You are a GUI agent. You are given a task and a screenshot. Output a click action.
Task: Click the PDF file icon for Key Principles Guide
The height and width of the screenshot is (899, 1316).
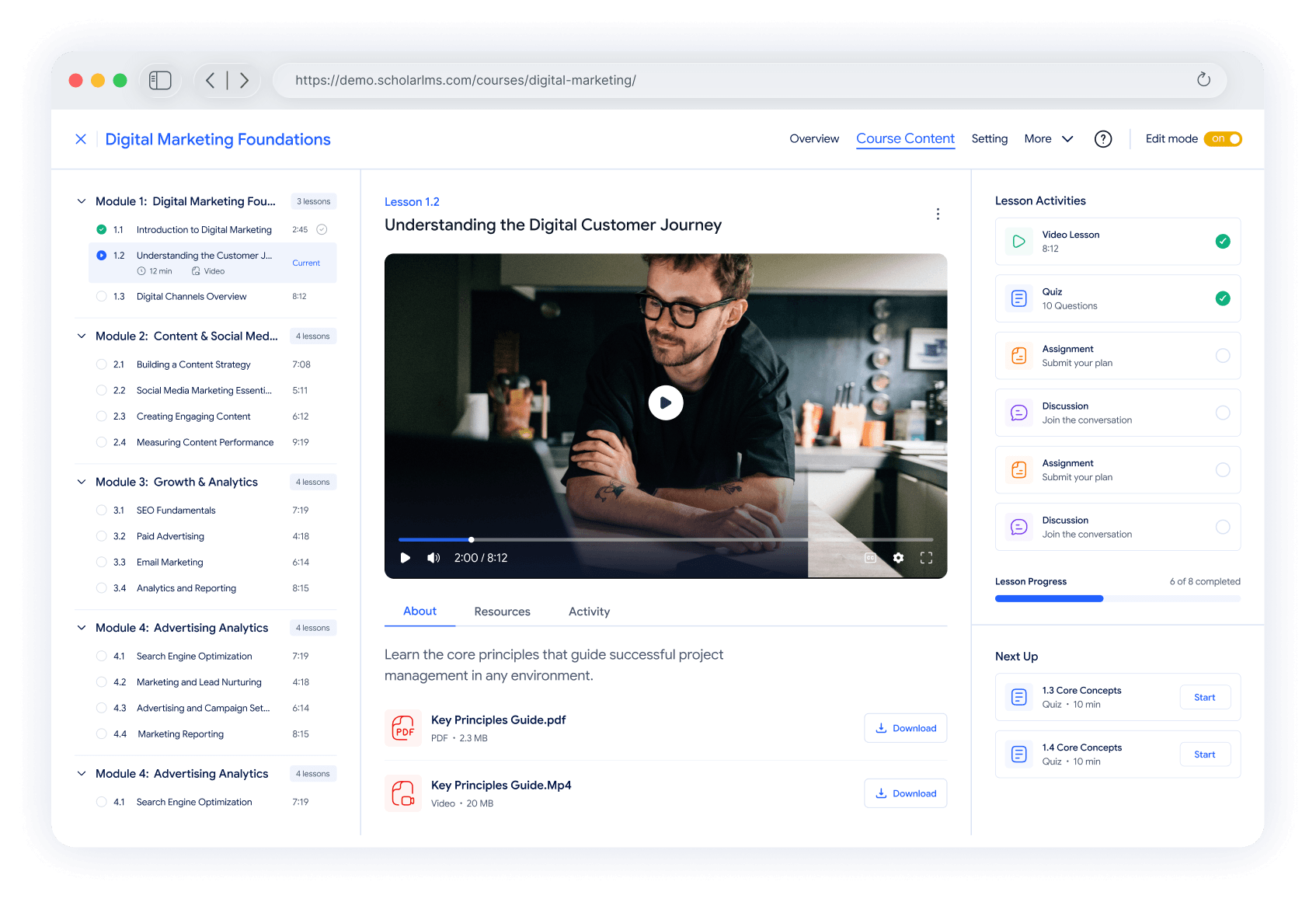[403, 728]
